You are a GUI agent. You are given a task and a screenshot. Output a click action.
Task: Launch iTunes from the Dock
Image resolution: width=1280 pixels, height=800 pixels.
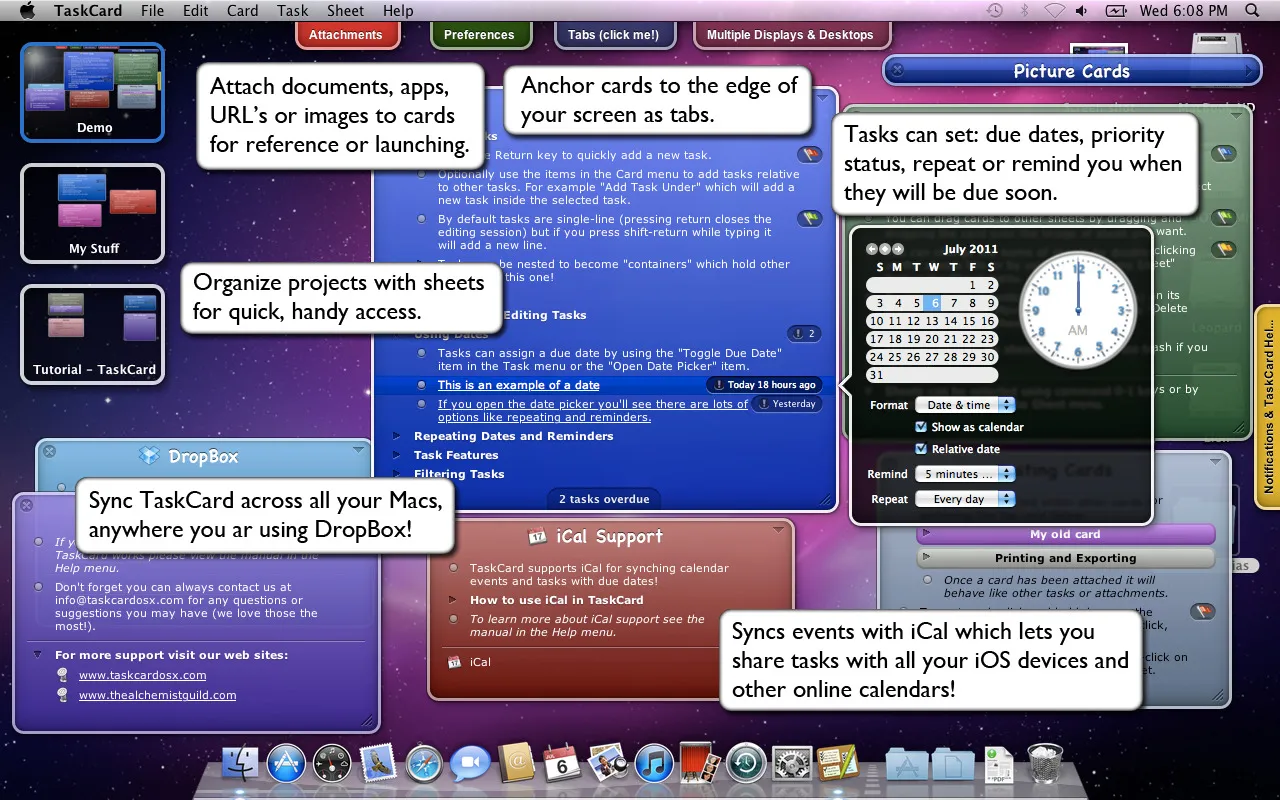(654, 765)
